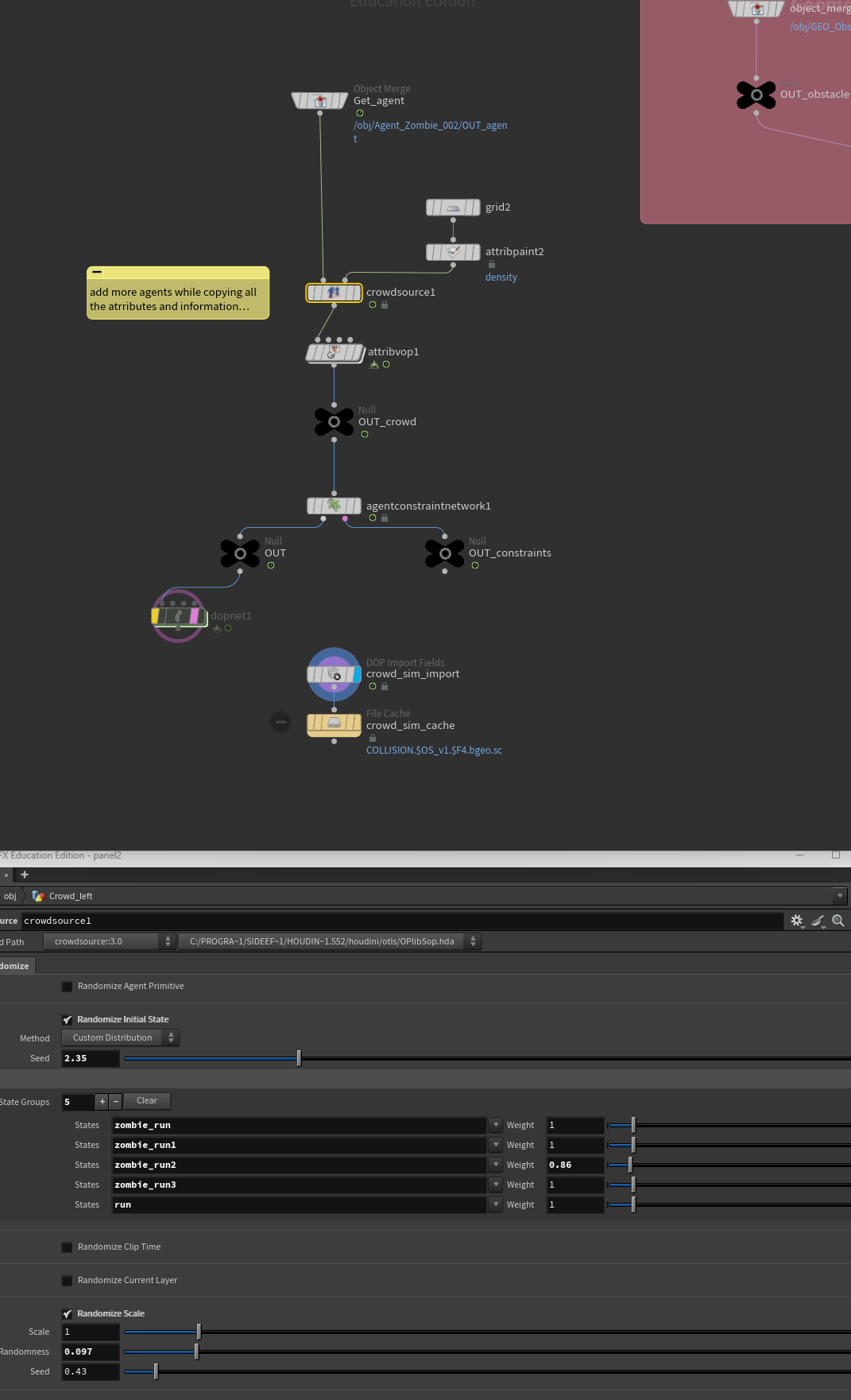851x1400 pixels.
Task: Adjust the Randomize Scale slider
Action: pos(199,1332)
